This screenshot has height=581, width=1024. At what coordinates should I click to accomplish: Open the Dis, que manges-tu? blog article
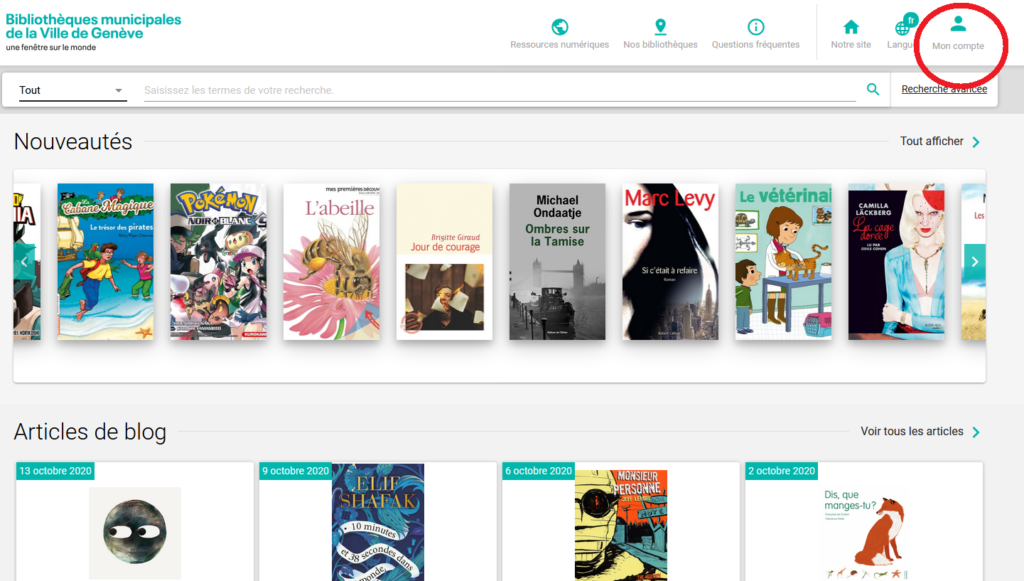coord(864,522)
